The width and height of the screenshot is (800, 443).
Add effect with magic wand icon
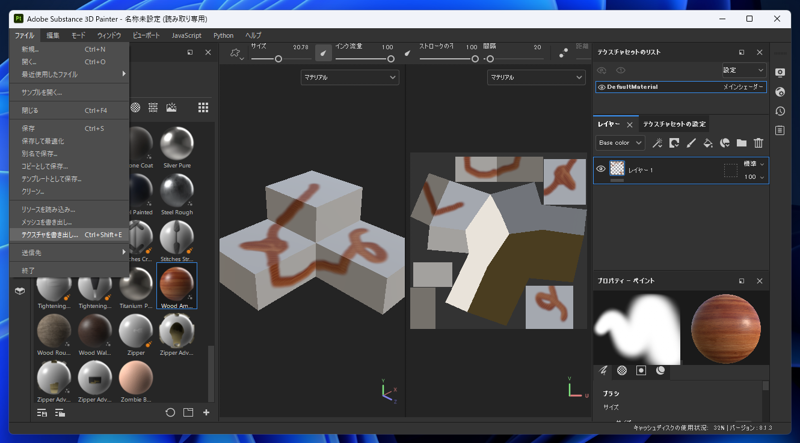point(657,143)
